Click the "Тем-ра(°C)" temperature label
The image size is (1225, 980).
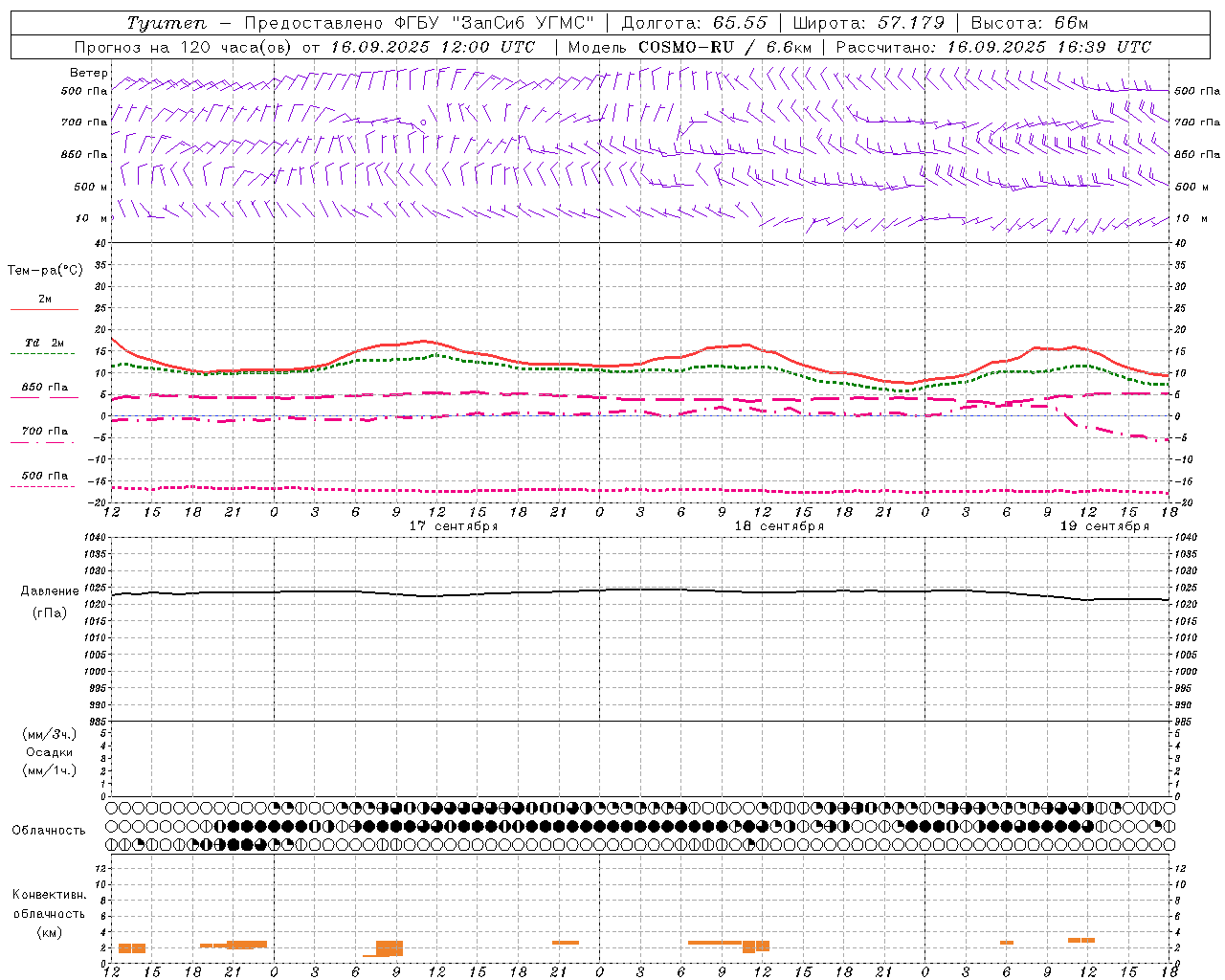45,271
